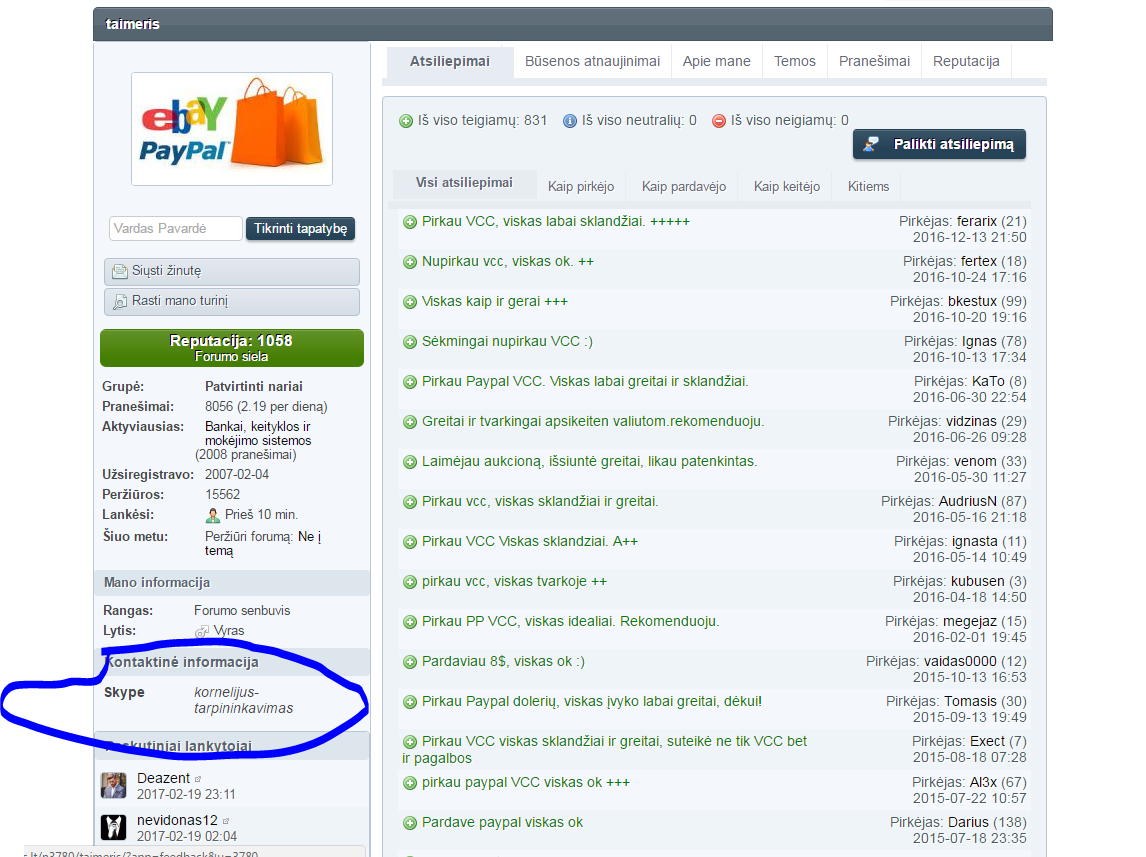Open buyer AudriusN's profile link
Image resolution: width=1146 pixels, height=857 pixels.
point(968,502)
